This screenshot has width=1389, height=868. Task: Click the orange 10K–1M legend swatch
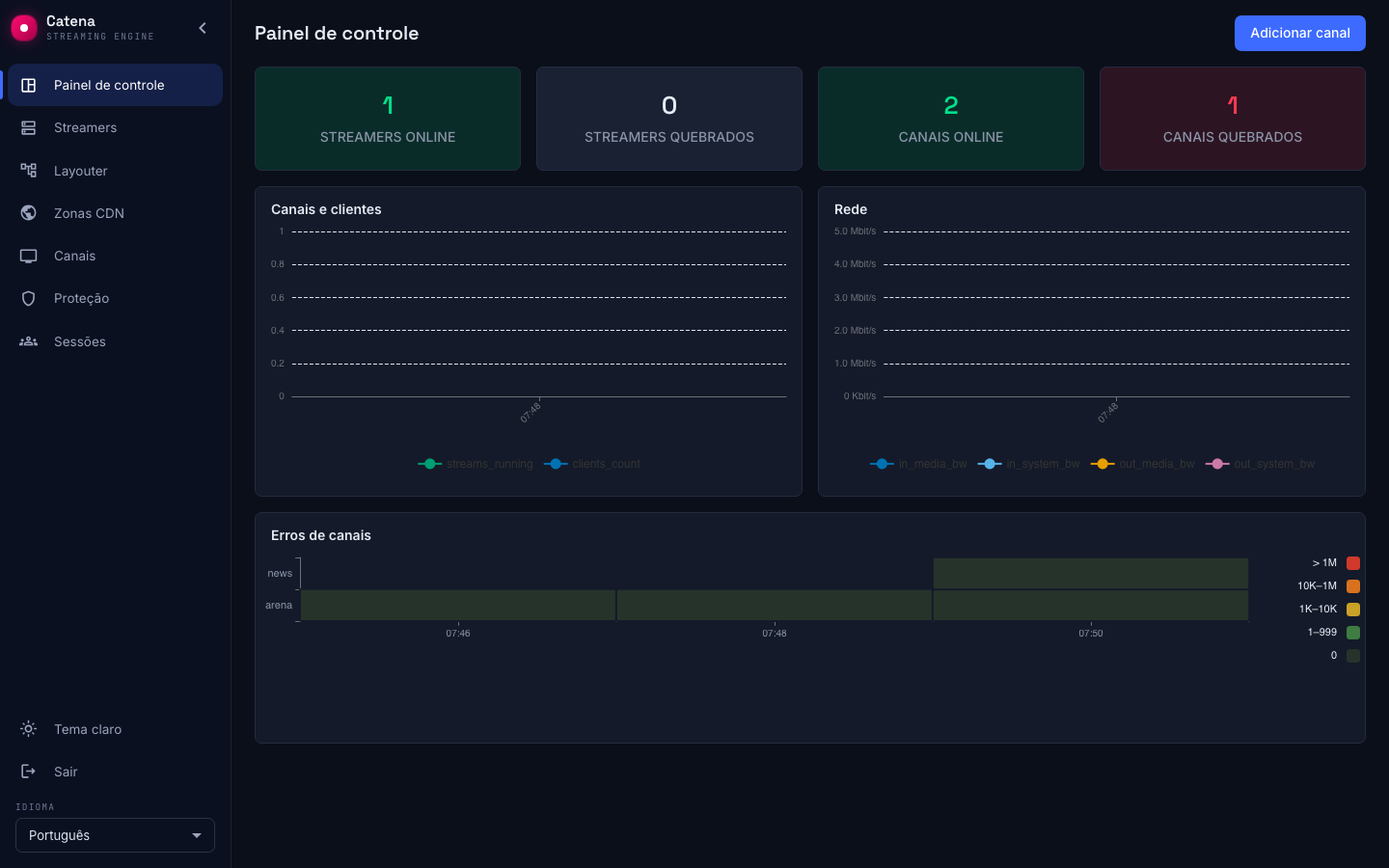[x=1353, y=586]
